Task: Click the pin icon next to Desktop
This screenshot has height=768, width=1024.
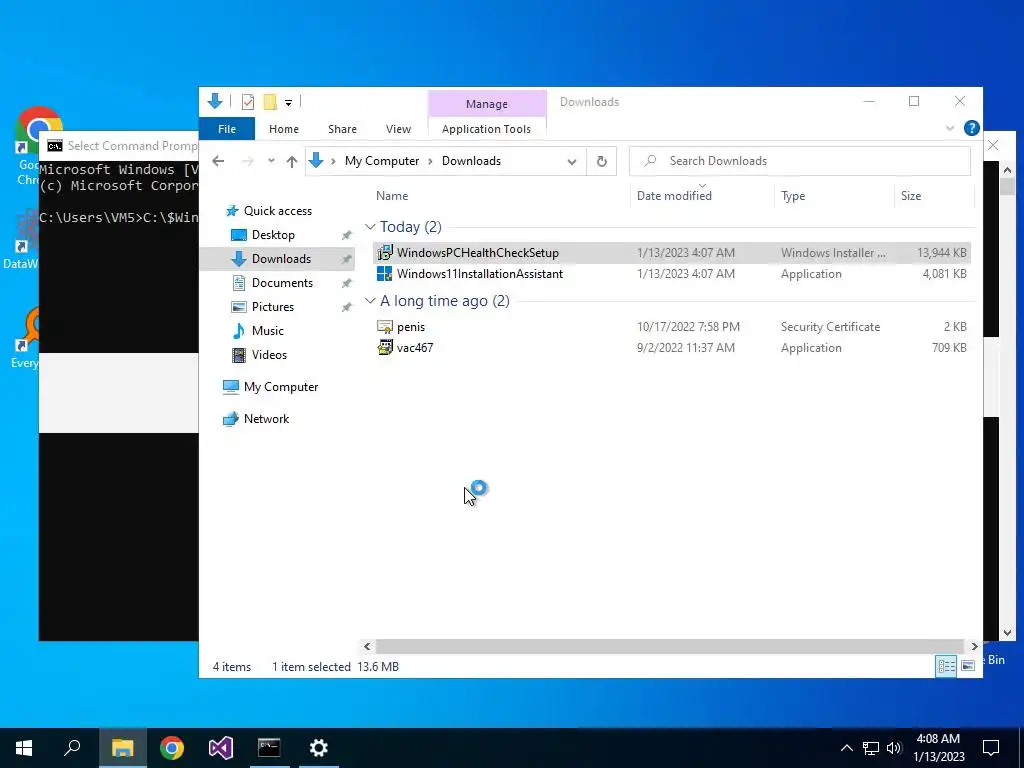Action: click(x=346, y=235)
